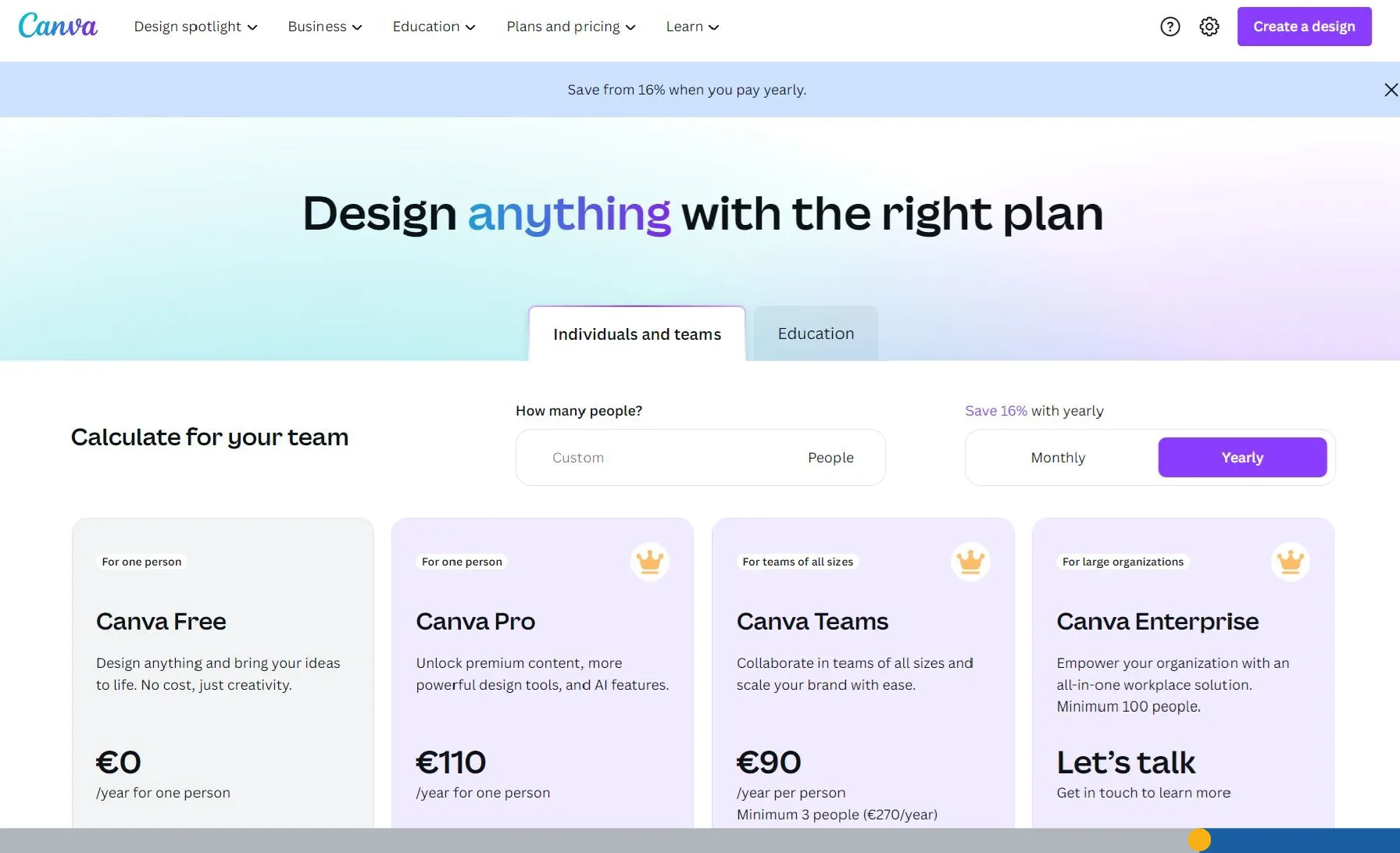
Task: Open the settings gear icon
Action: tap(1209, 27)
